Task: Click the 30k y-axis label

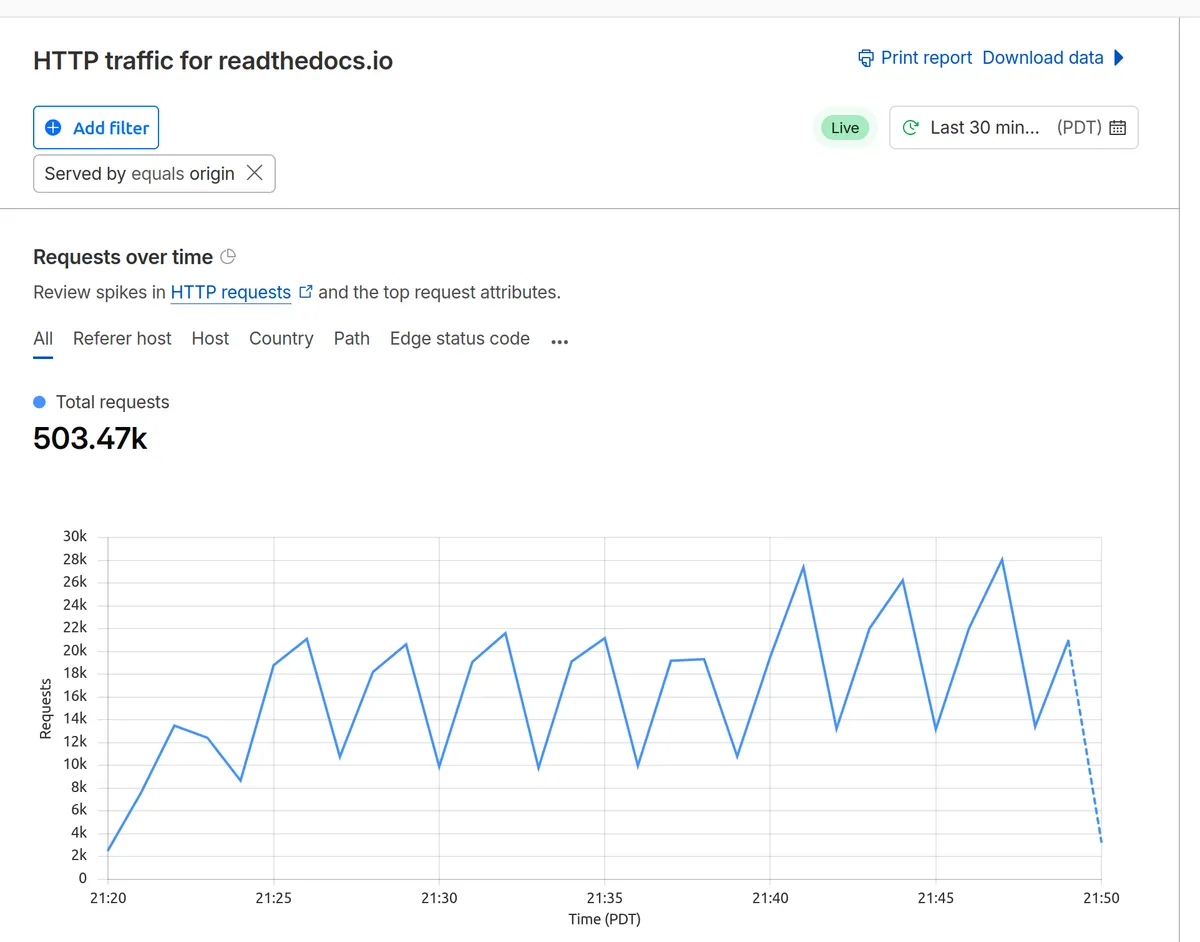Action: pos(76,537)
